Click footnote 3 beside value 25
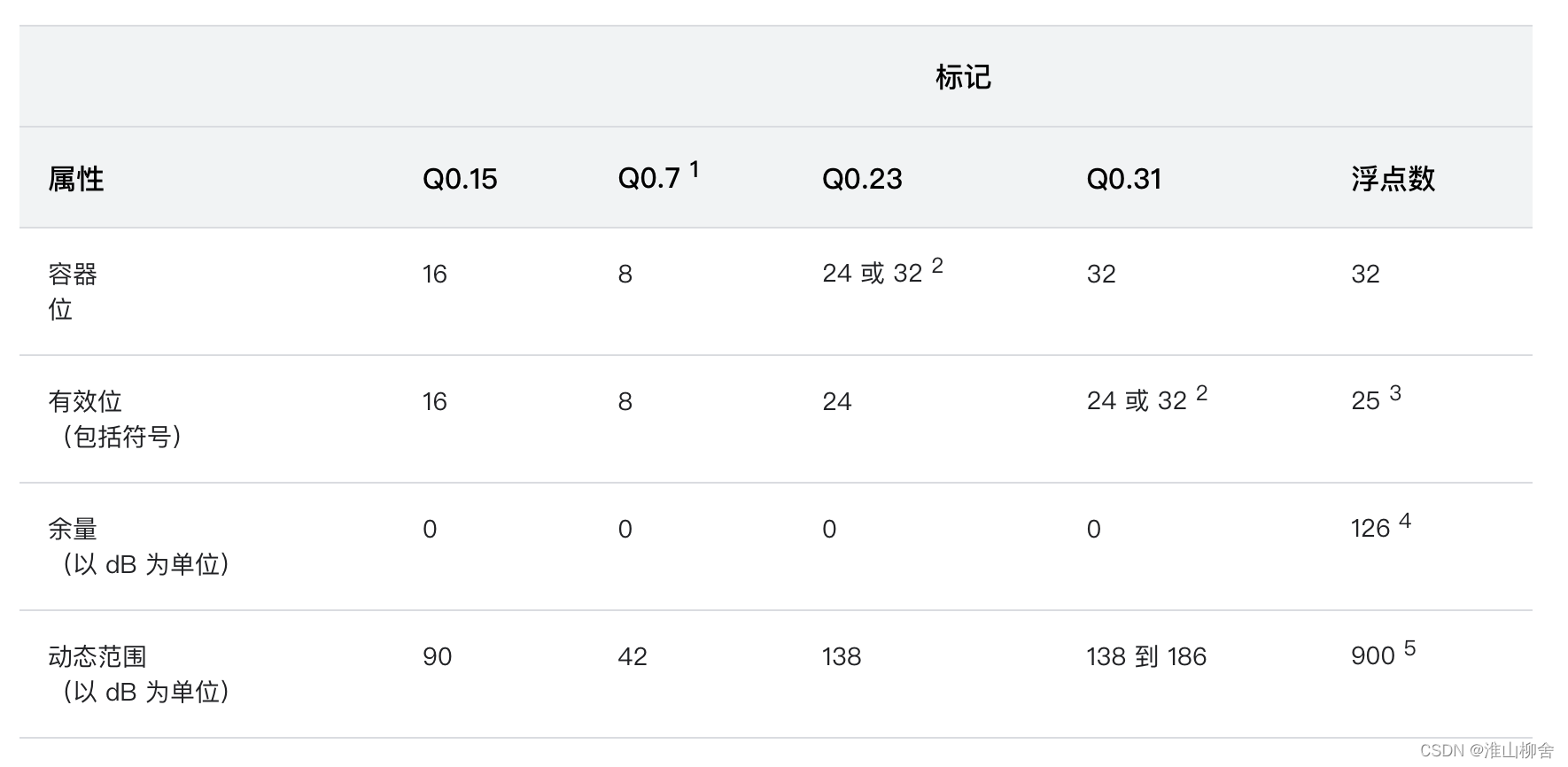 click(x=1395, y=392)
